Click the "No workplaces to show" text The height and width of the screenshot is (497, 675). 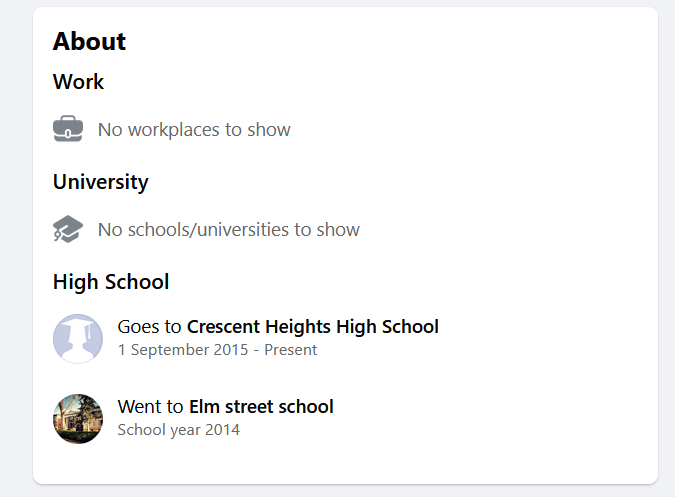(194, 130)
